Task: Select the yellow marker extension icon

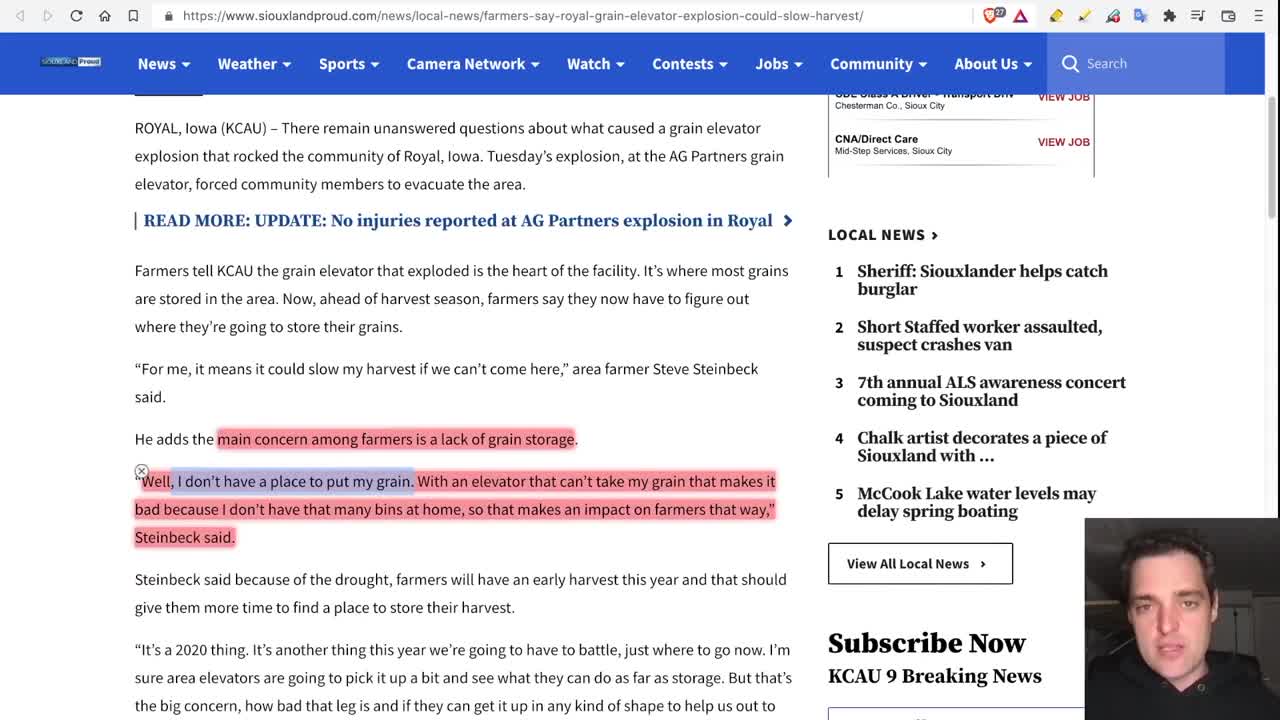Action: pos(1056,16)
